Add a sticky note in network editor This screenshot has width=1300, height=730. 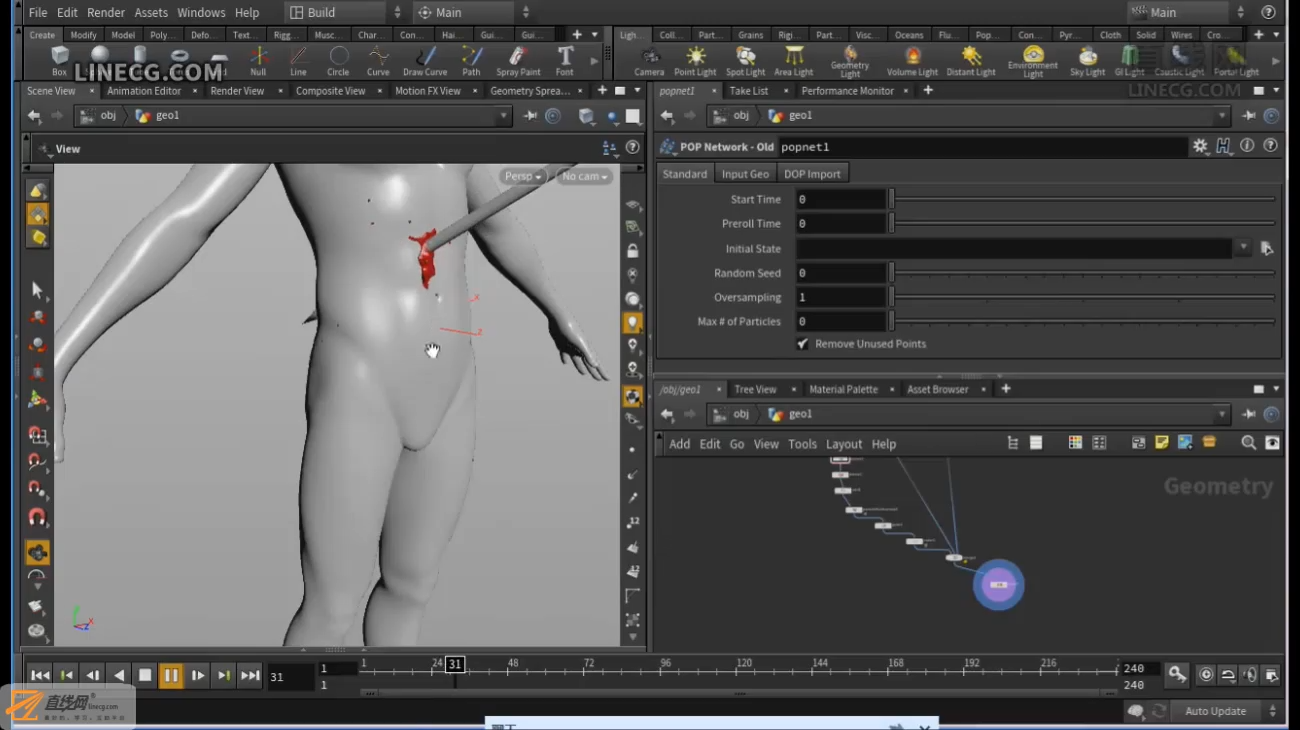(x=1162, y=443)
